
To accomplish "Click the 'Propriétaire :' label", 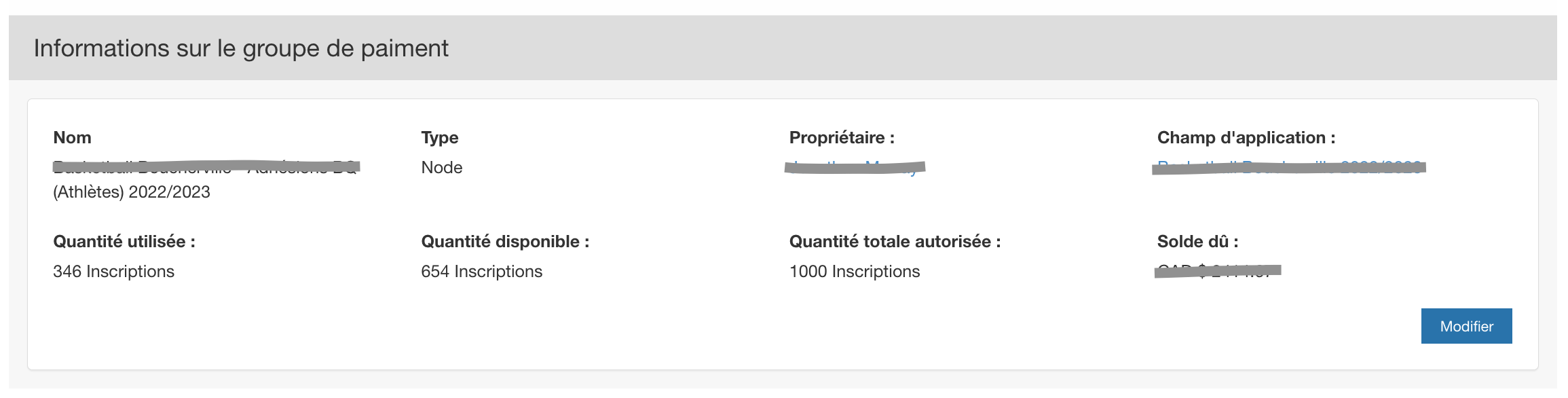I will pos(842,138).
